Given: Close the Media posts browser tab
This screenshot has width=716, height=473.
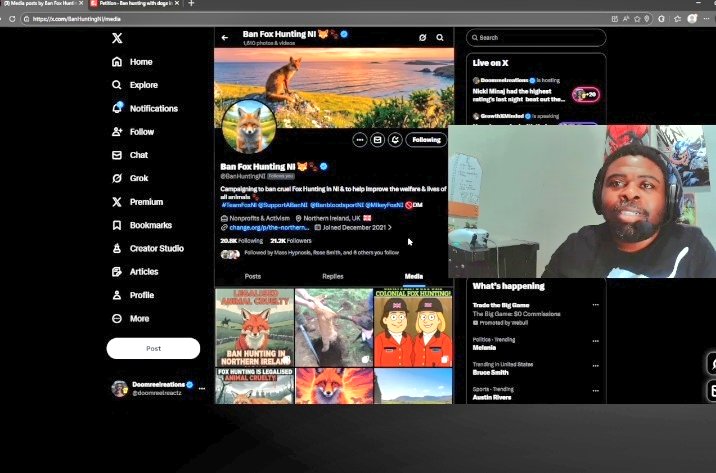Looking at the screenshot, I should coord(81,3).
